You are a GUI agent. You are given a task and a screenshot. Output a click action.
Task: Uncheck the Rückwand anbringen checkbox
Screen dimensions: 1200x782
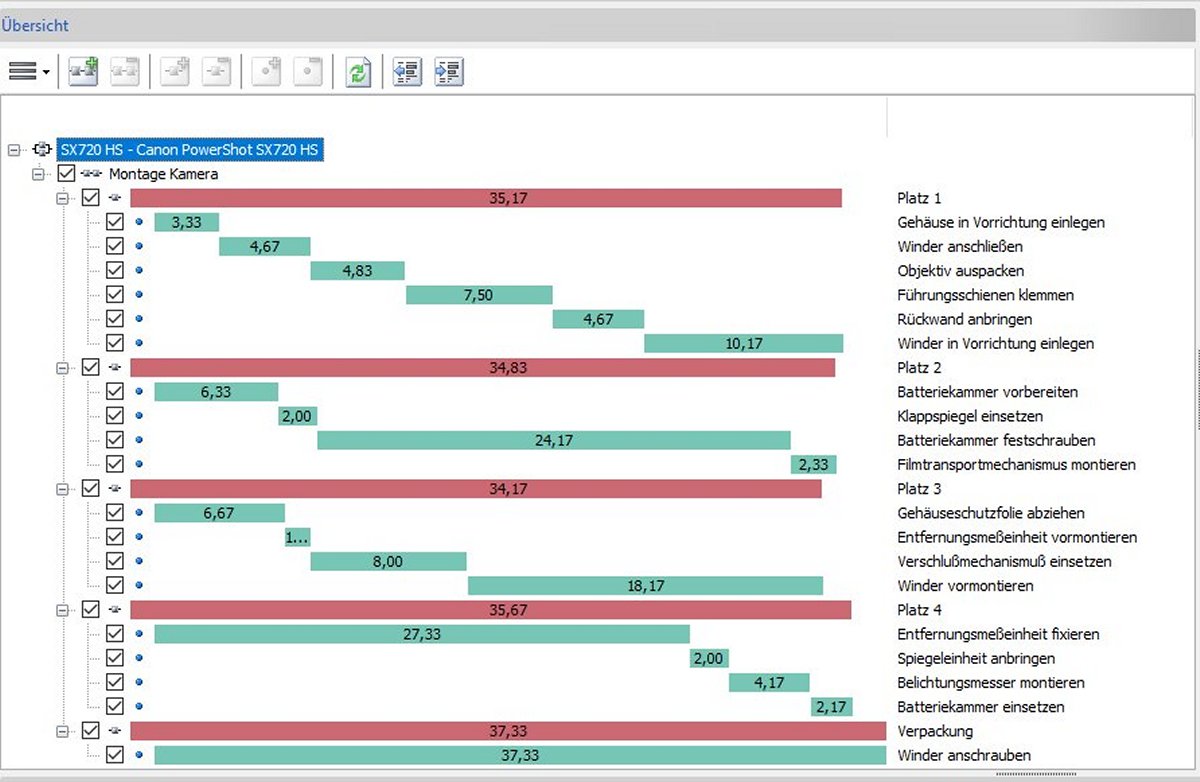(115, 319)
